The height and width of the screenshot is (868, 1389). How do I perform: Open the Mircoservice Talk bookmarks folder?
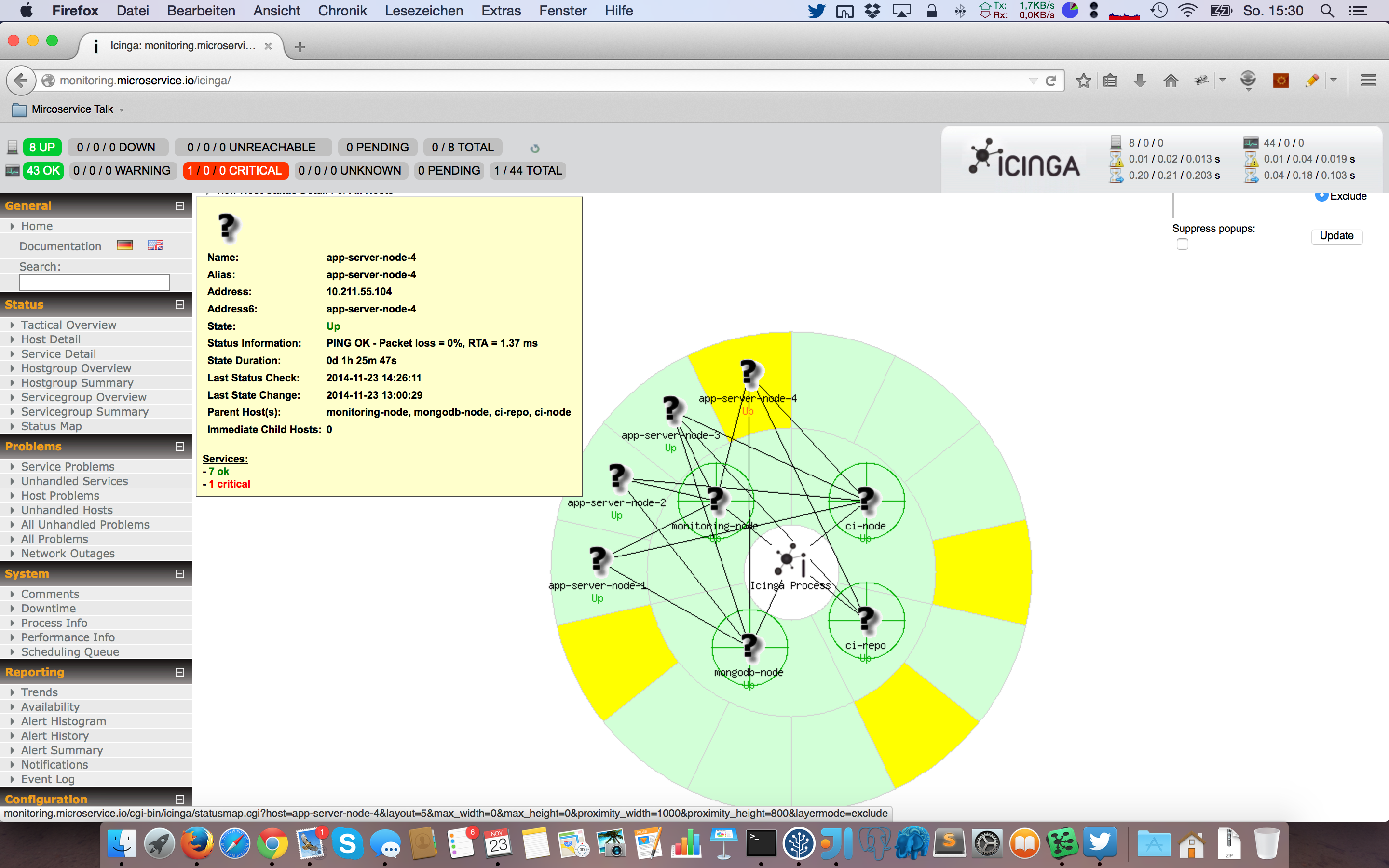tap(72, 109)
